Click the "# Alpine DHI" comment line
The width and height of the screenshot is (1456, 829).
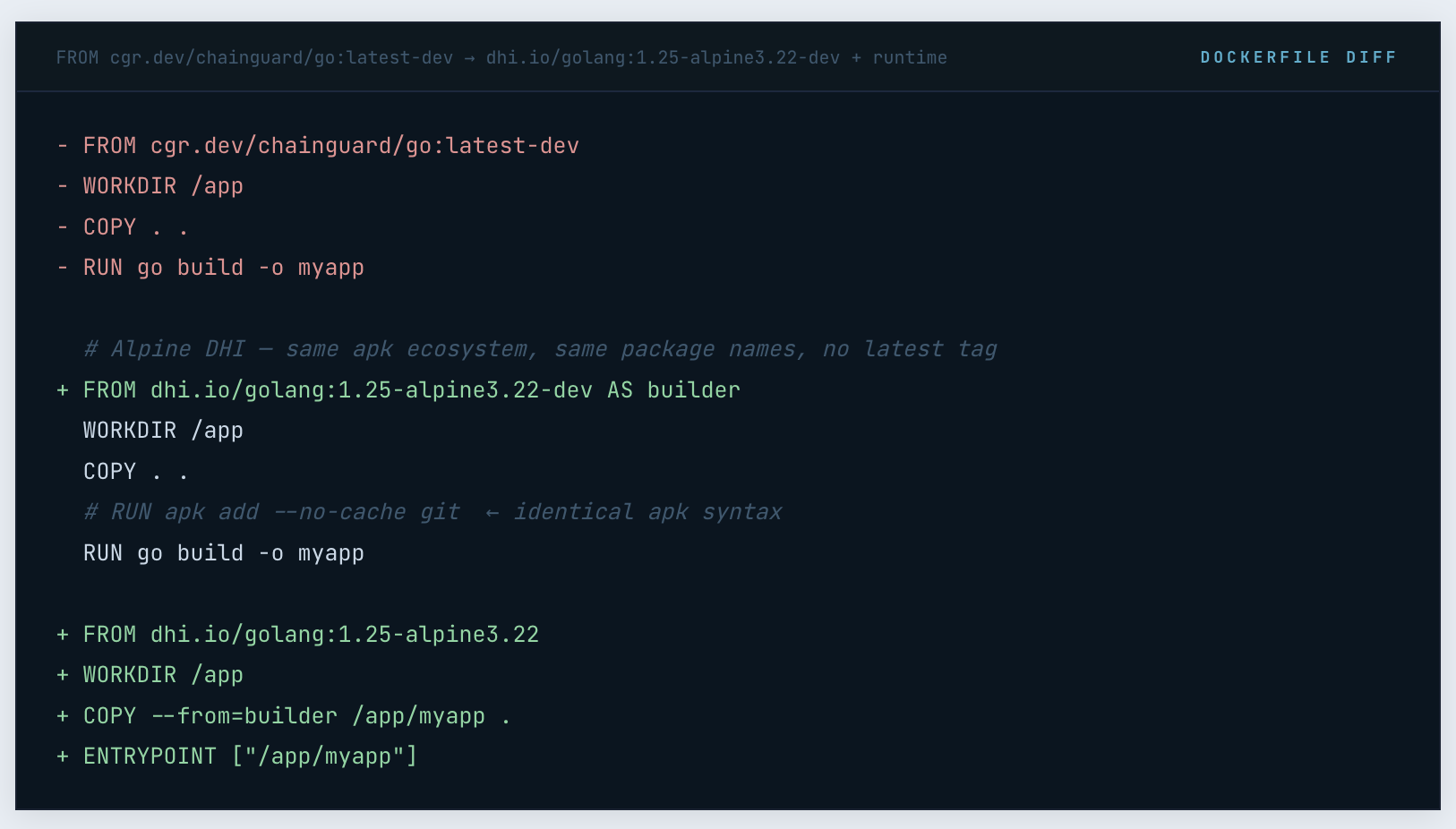click(540, 349)
